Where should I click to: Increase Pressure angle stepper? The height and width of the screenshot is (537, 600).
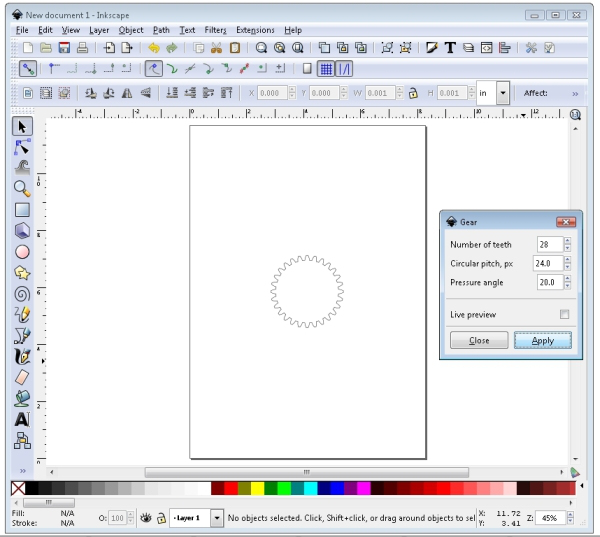[567, 279]
